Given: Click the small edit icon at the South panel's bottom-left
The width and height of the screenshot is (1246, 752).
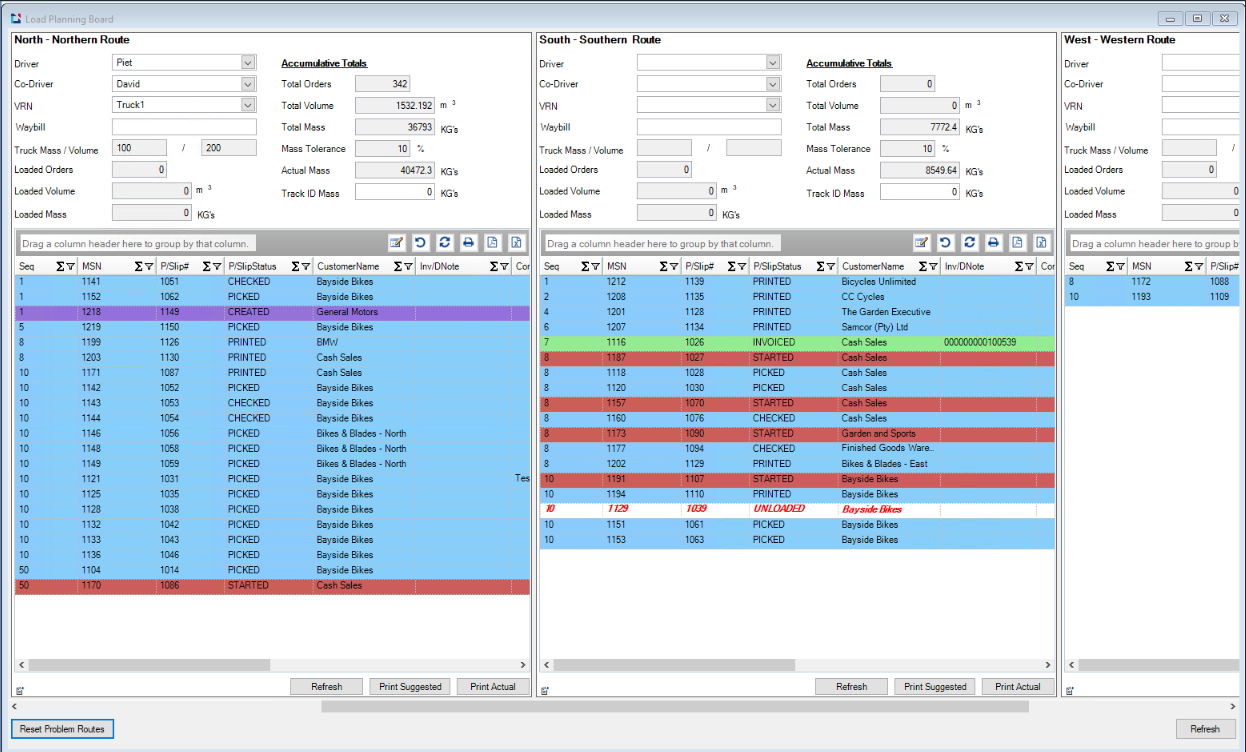Looking at the screenshot, I should [544, 690].
